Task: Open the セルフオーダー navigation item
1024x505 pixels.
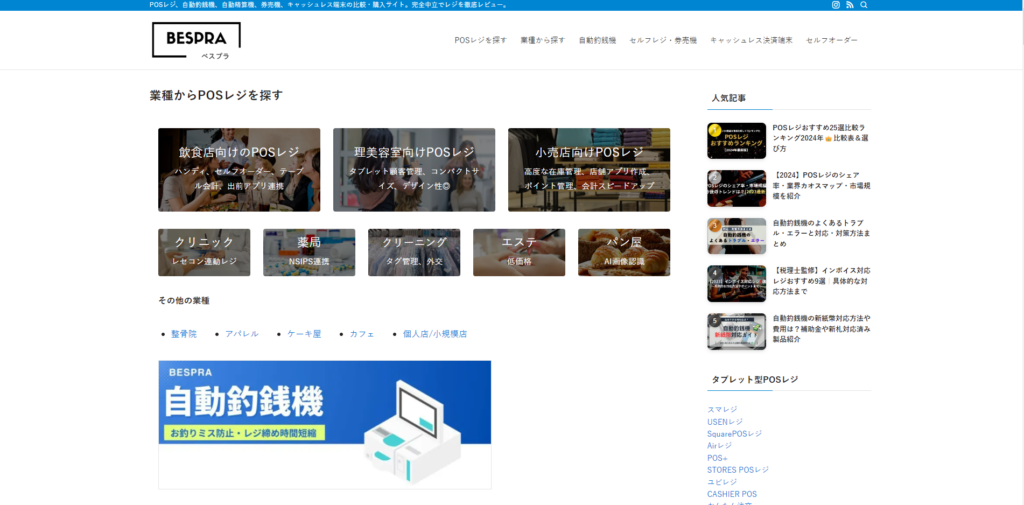Action: point(831,40)
